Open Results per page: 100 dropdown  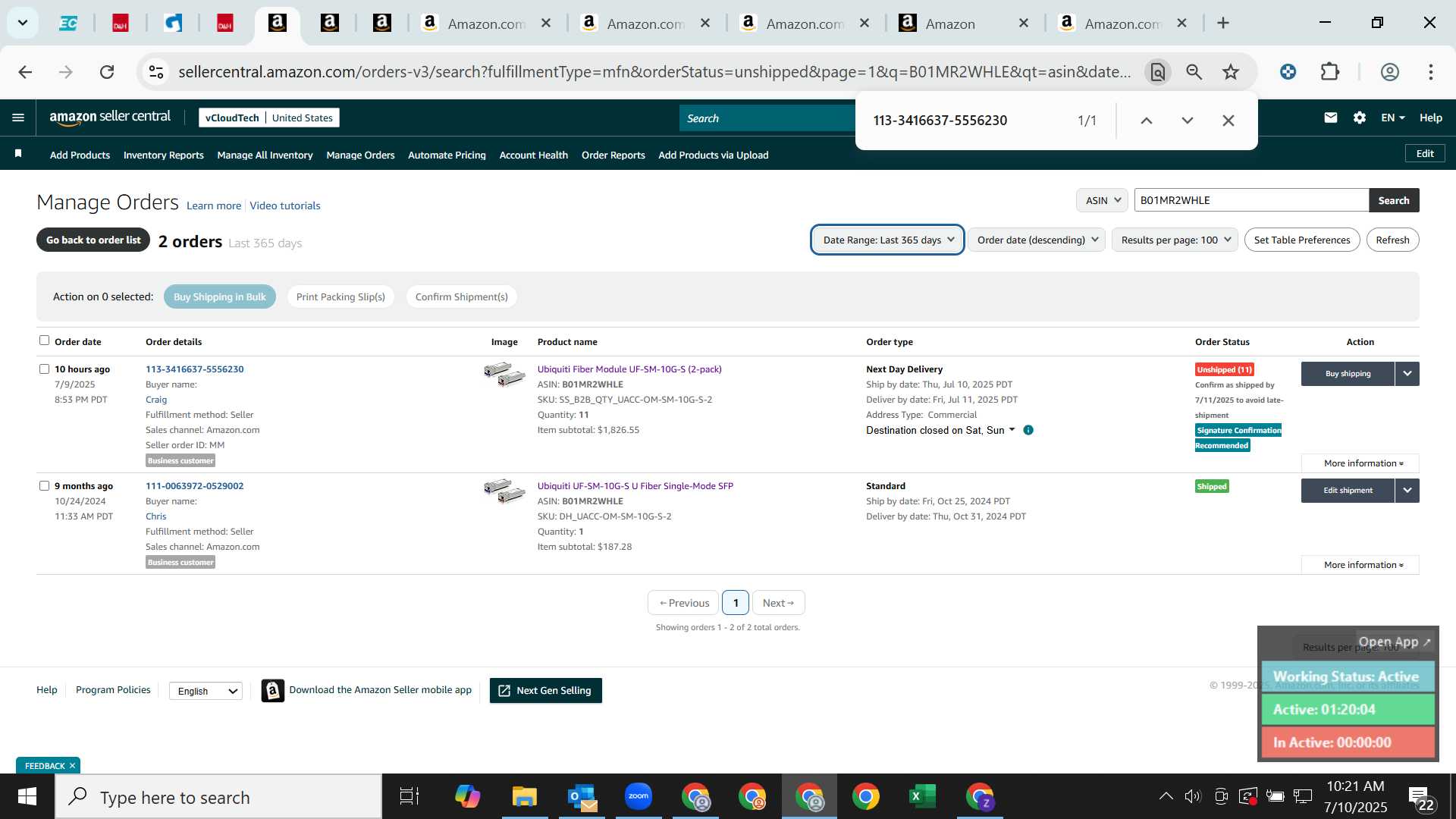tap(1175, 240)
